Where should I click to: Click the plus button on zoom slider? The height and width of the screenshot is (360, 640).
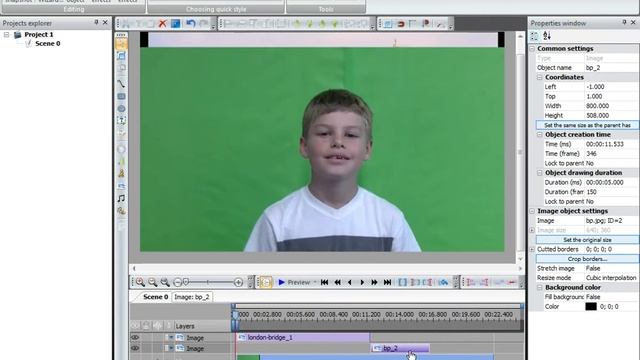(238, 282)
